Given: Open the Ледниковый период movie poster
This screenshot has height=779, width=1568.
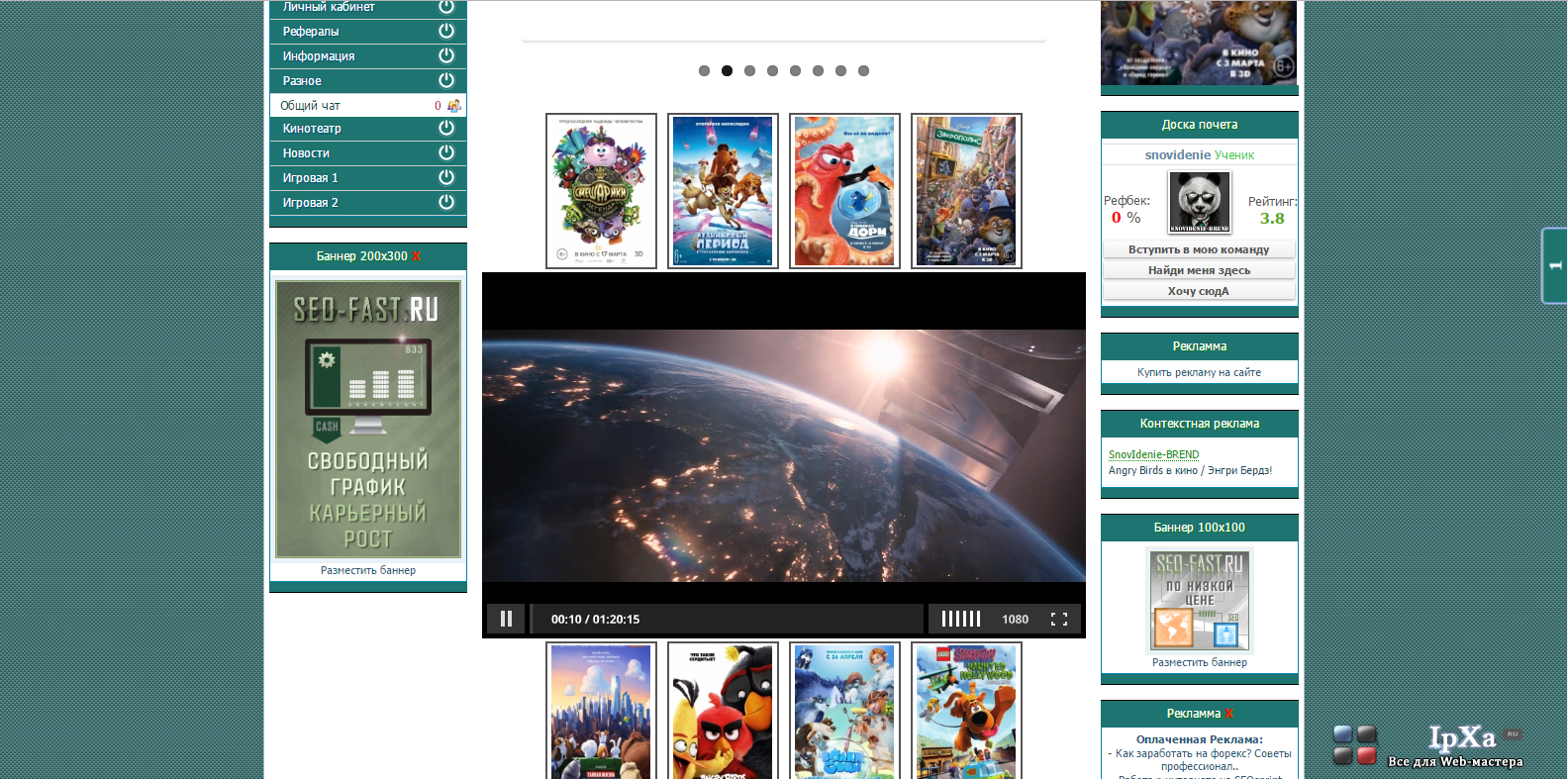Looking at the screenshot, I should tap(723, 191).
